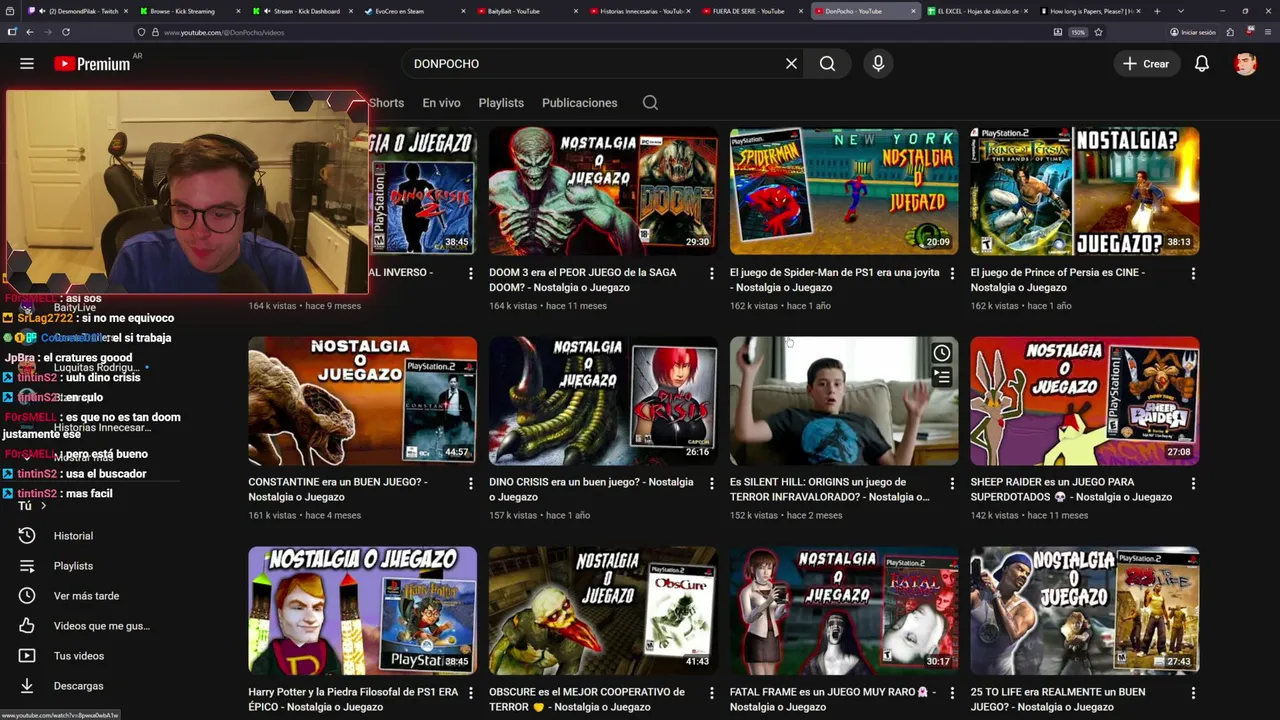This screenshot has height=720, width=1280.
Task: Close the DonPocho - YouTube browser tab
Action: click(x=913, y=11)
